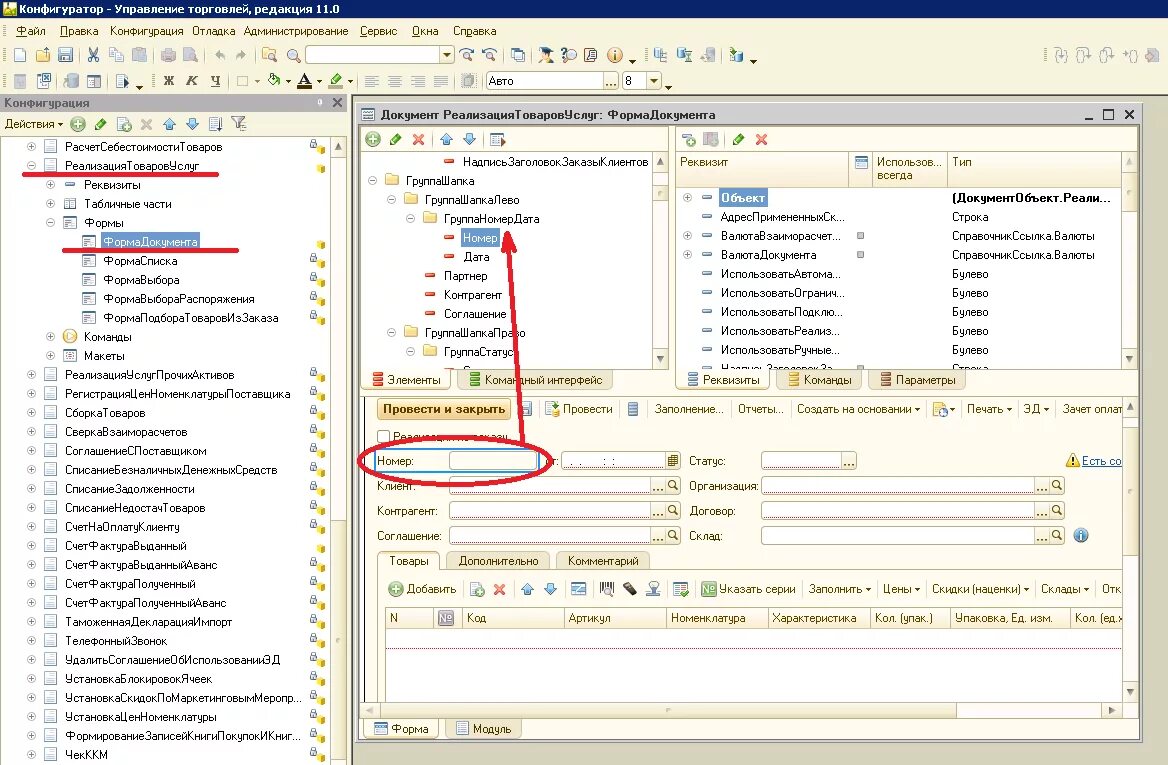Viewport: 1168px width, 765px height.
Task: Click the Info icon next to Склад field
Action: click(x=1081, y=536)
